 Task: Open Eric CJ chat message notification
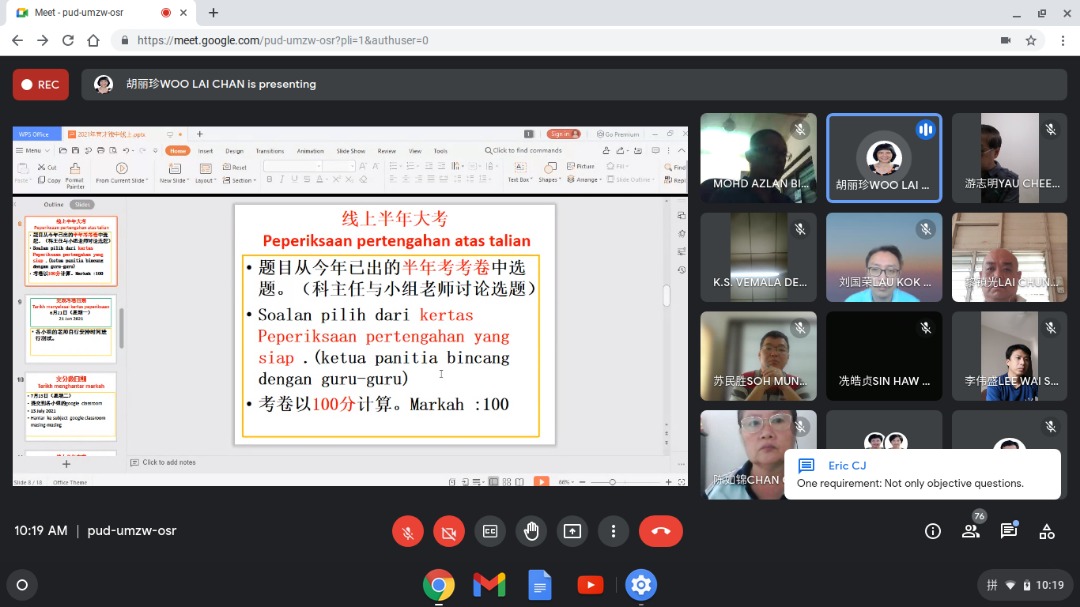click(921, 474)
